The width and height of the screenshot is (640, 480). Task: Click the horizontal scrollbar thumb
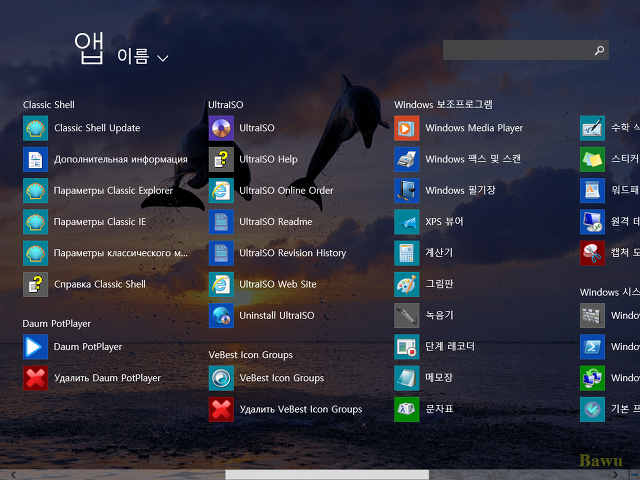point(327,475)
